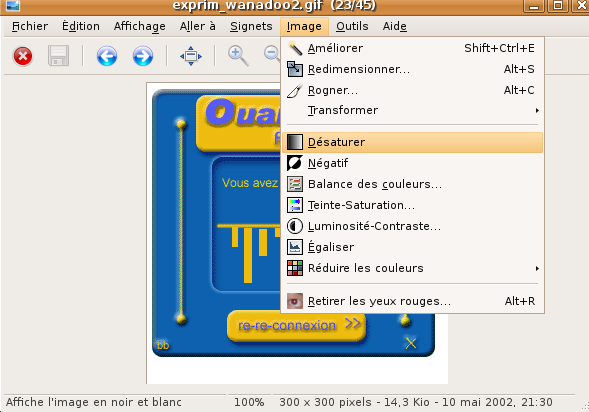Screen dimensions: 589x412
Task: Click the resize icon beside Redimensionner
Action: pyautogui.click(x=295, y=69)
